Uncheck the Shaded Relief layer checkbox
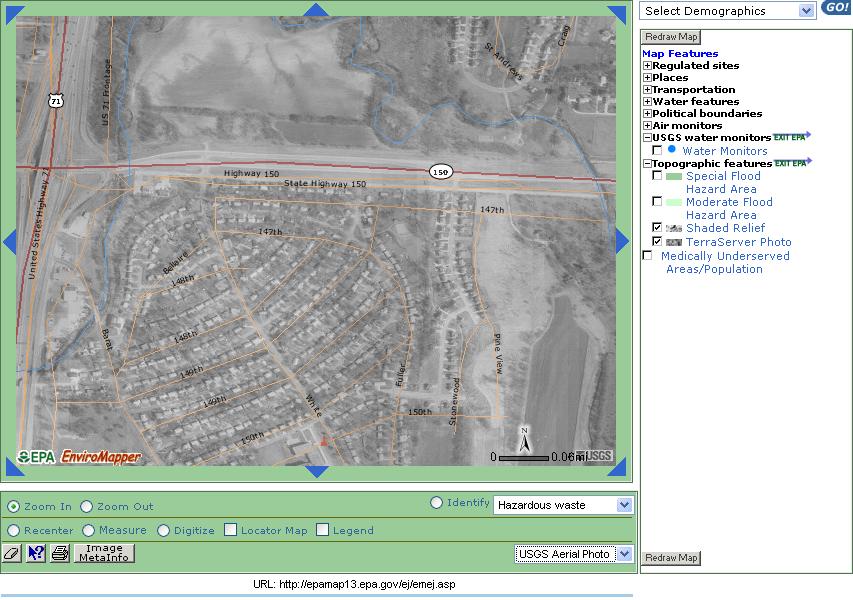The width and height of the screenshot is (853, 600). (657, 228)
